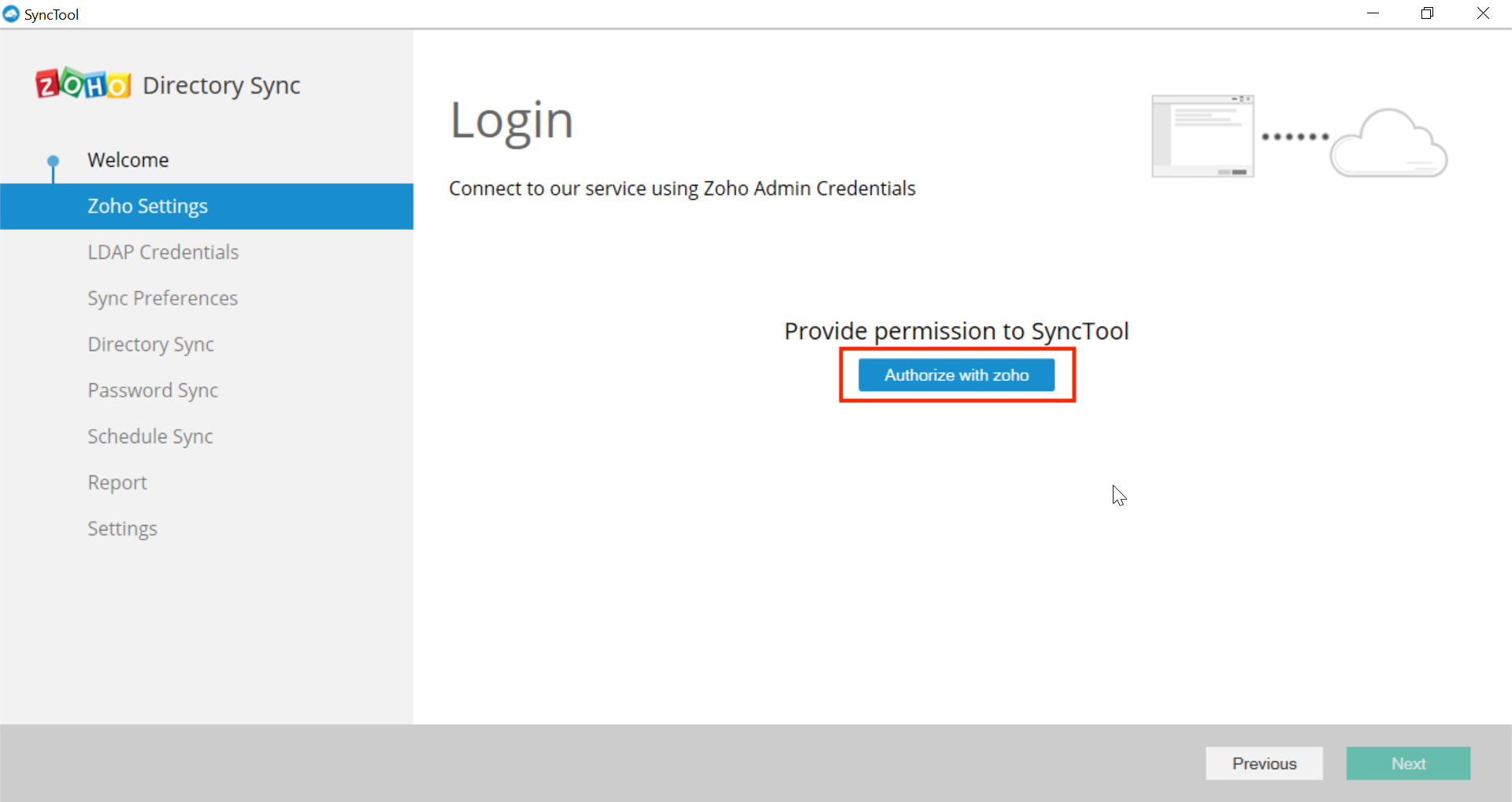Click the Authorize with zoho button

(956, 375)
